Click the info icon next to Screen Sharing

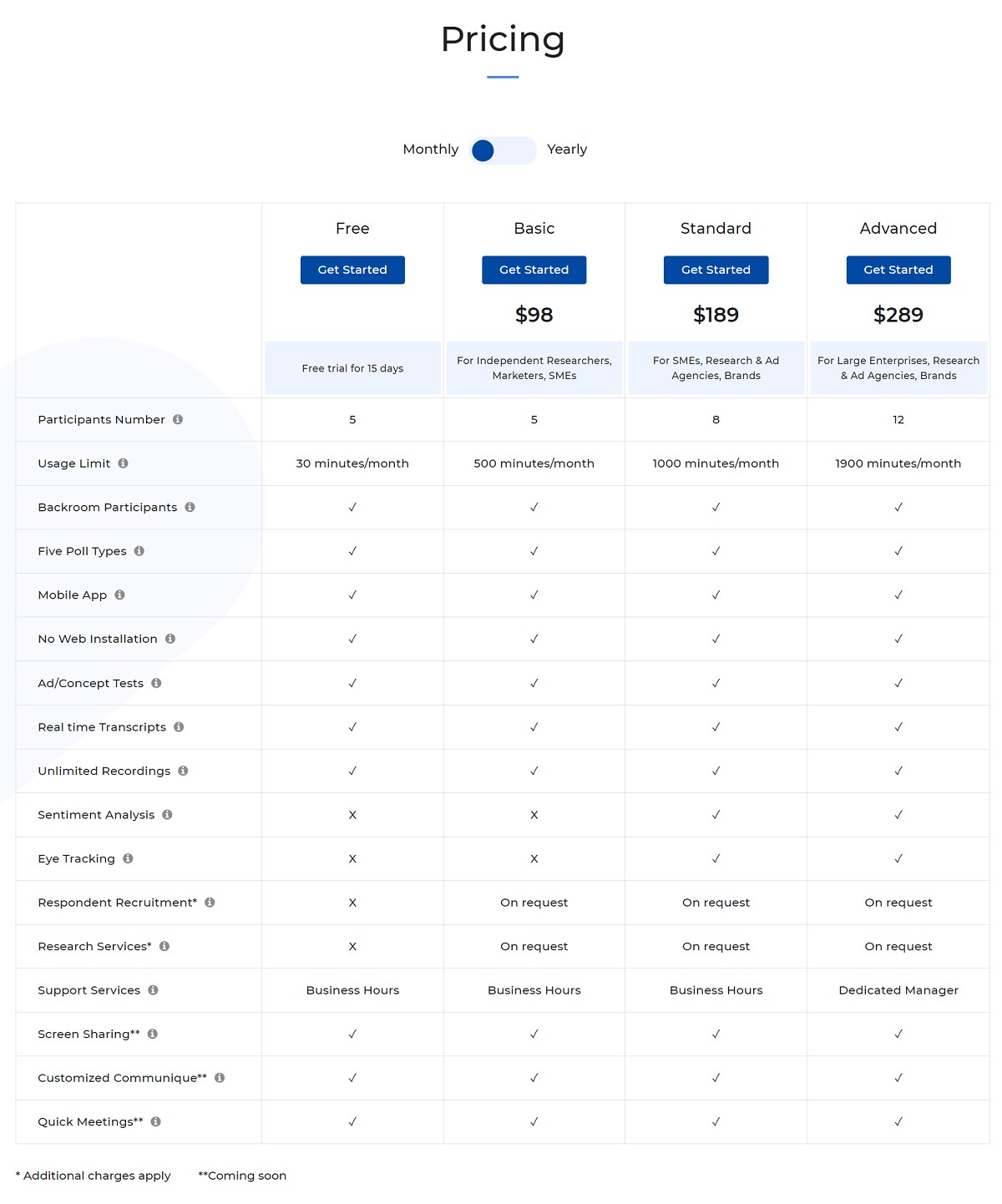click(x=153, y=1034)
